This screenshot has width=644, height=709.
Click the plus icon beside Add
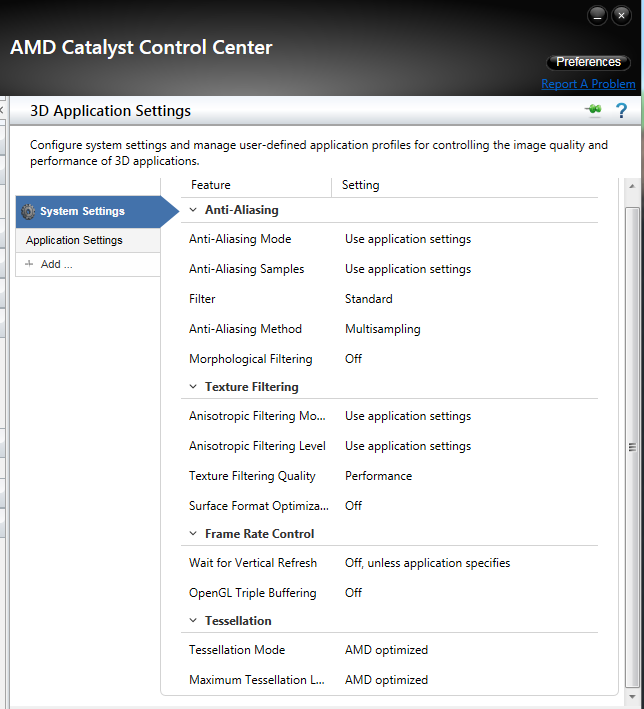(29, 264)
